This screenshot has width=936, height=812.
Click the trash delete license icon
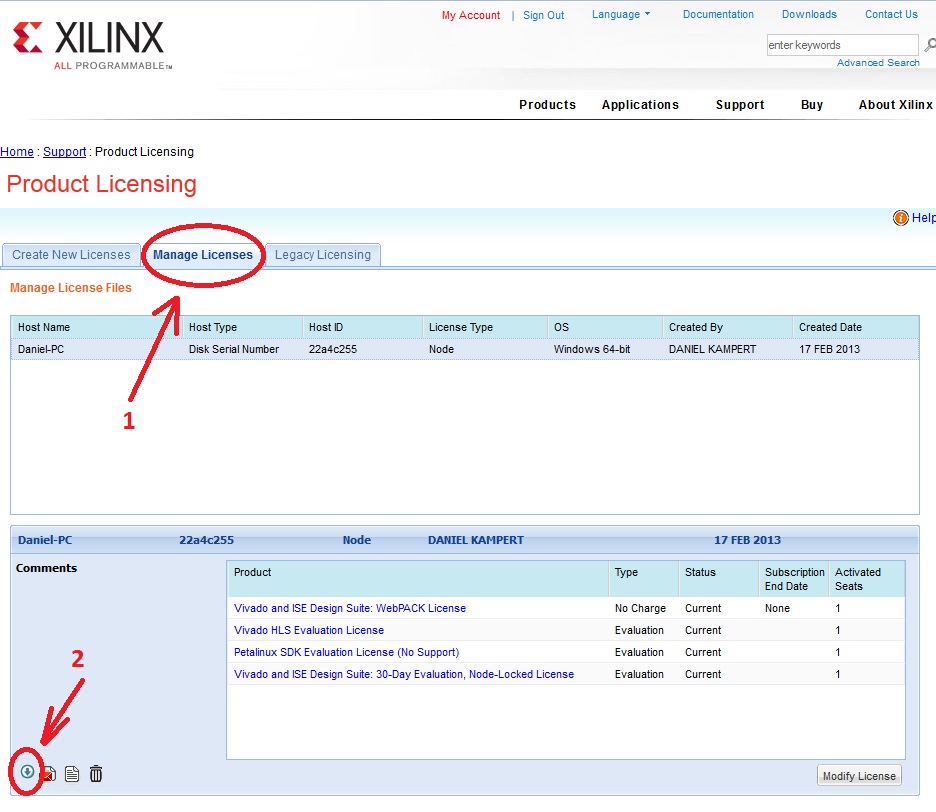96,774
